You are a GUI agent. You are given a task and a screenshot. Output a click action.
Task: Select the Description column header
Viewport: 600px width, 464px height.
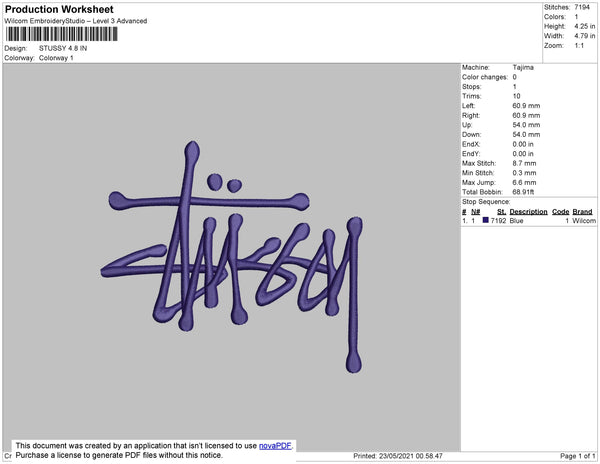(528, 212)
